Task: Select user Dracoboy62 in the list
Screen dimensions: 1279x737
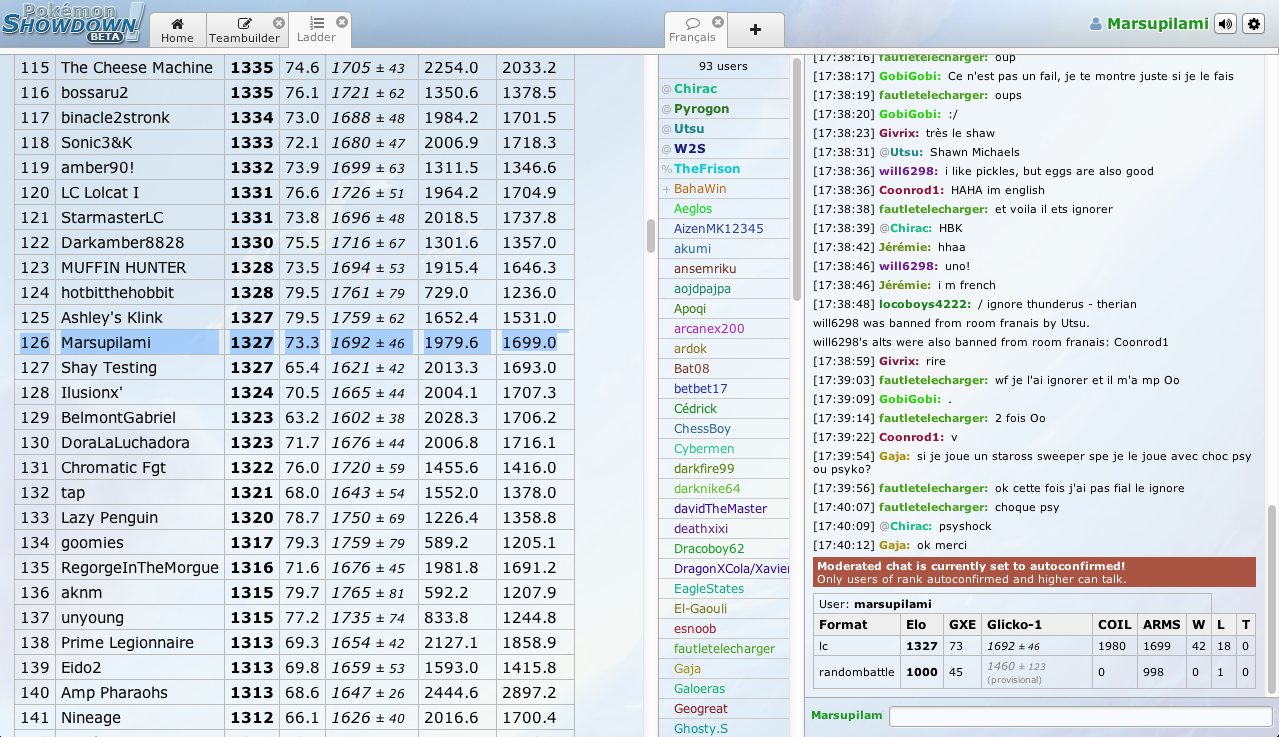Action: (725, 549)
